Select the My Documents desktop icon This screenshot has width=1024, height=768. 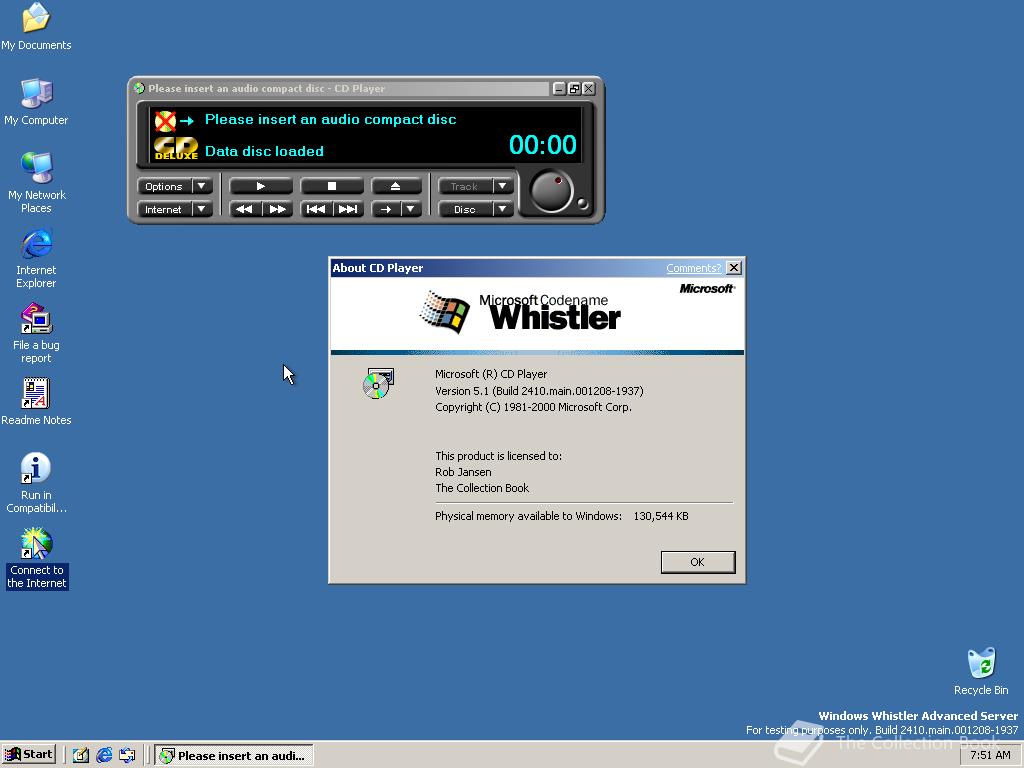[36, 27]
